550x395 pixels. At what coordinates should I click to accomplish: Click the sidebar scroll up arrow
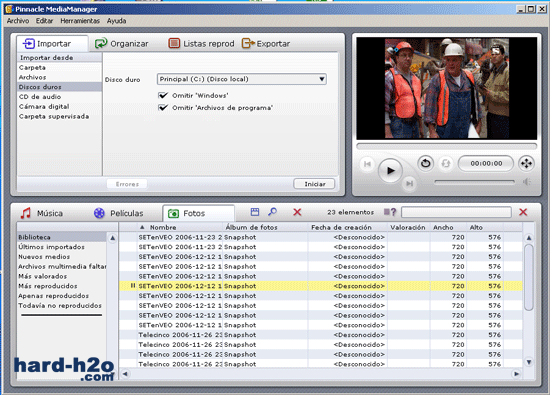click(112, 238)
